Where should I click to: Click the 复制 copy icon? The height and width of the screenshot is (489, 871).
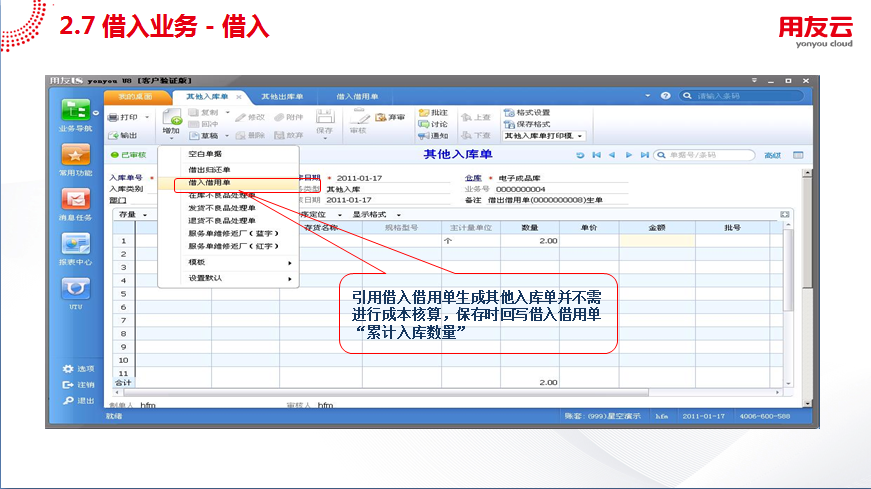point(193,112)
